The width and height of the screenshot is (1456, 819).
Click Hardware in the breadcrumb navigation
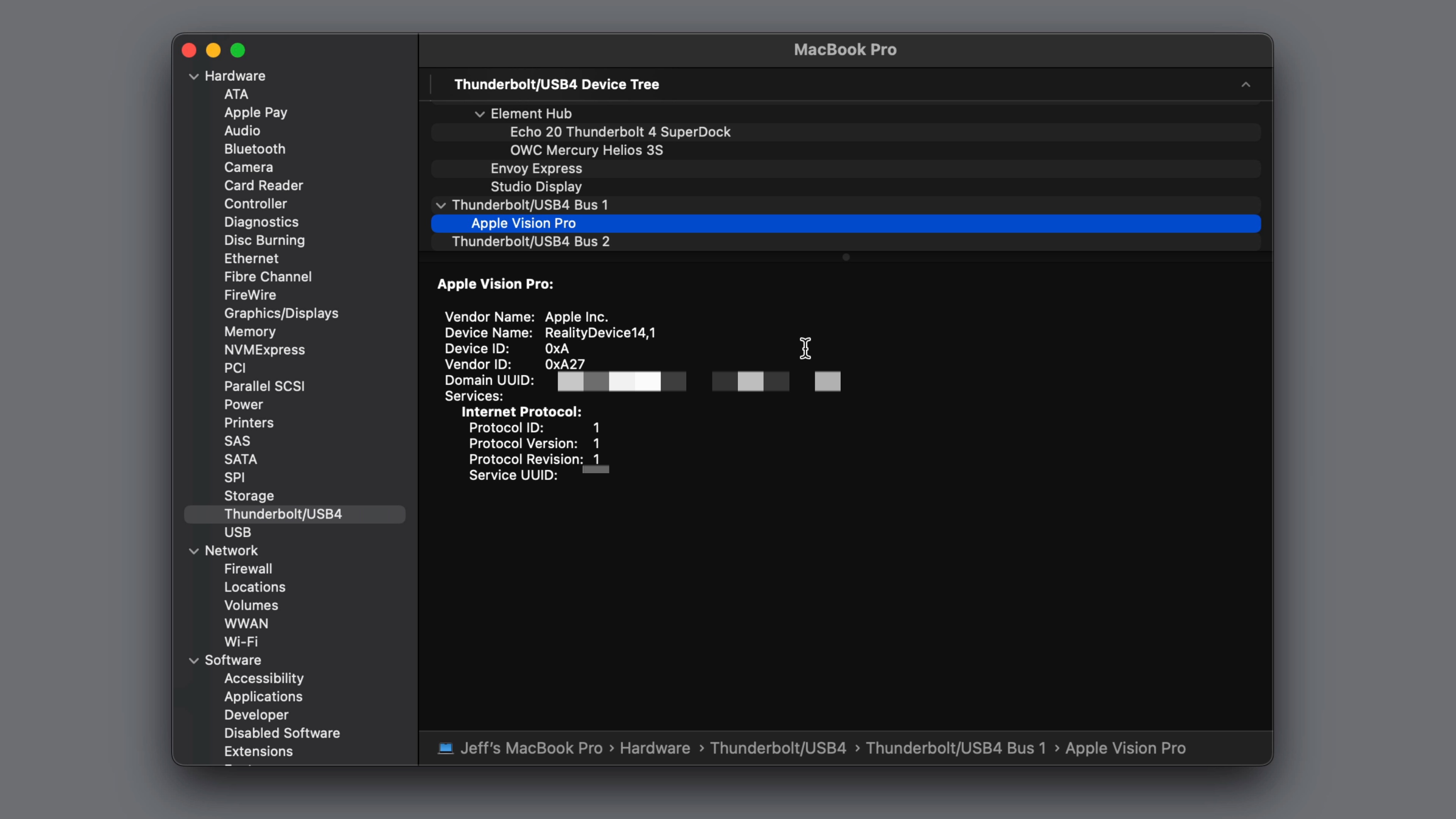point(654,748)
